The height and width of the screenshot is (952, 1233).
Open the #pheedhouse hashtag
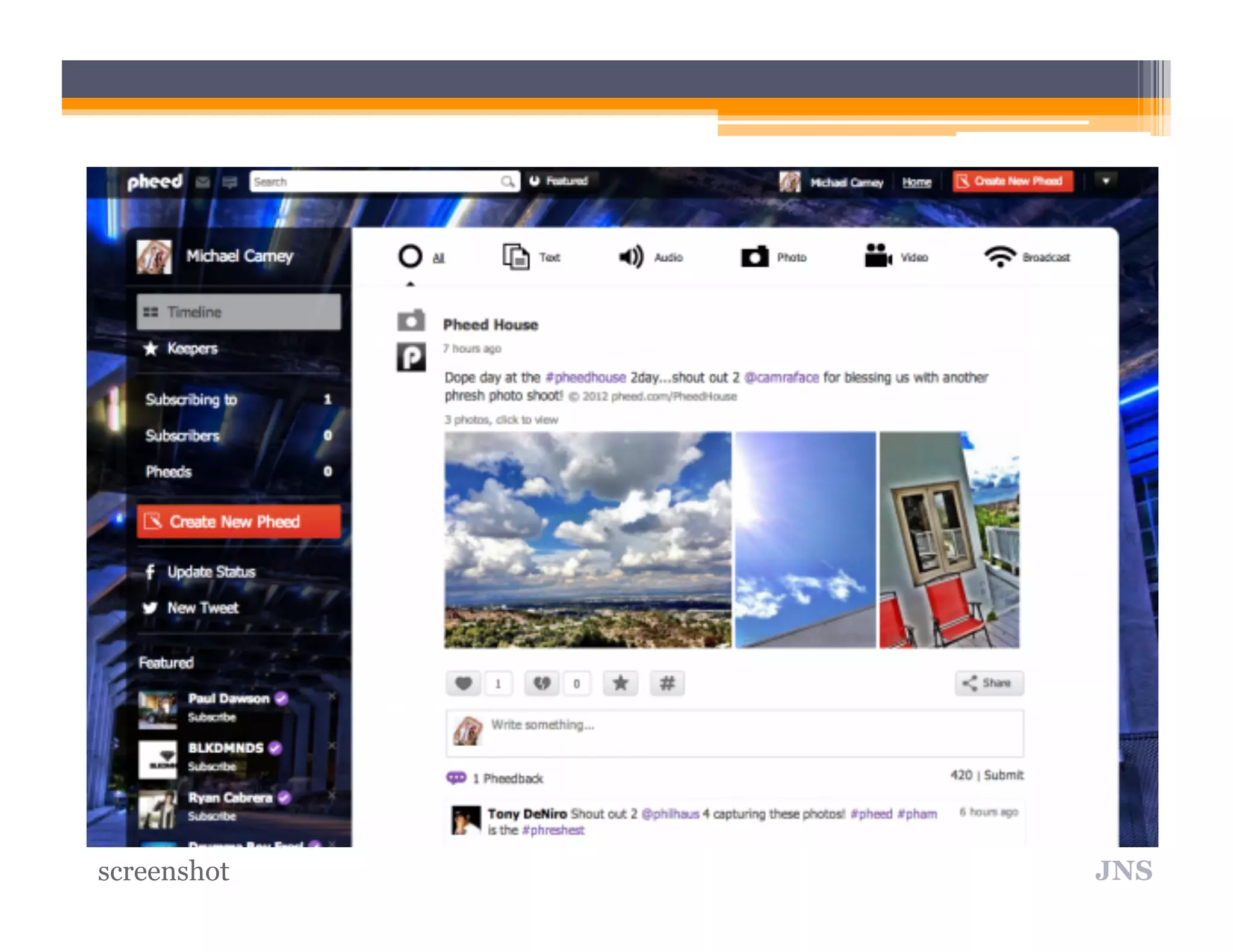[x=585, y=377]
